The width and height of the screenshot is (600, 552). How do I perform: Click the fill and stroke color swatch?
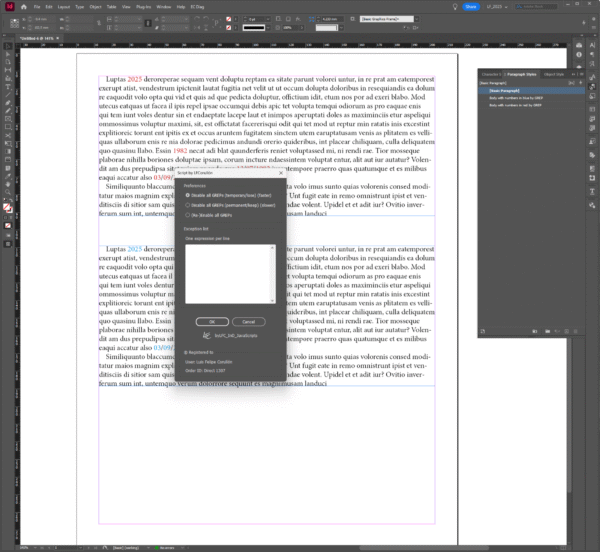pos(7,208)
